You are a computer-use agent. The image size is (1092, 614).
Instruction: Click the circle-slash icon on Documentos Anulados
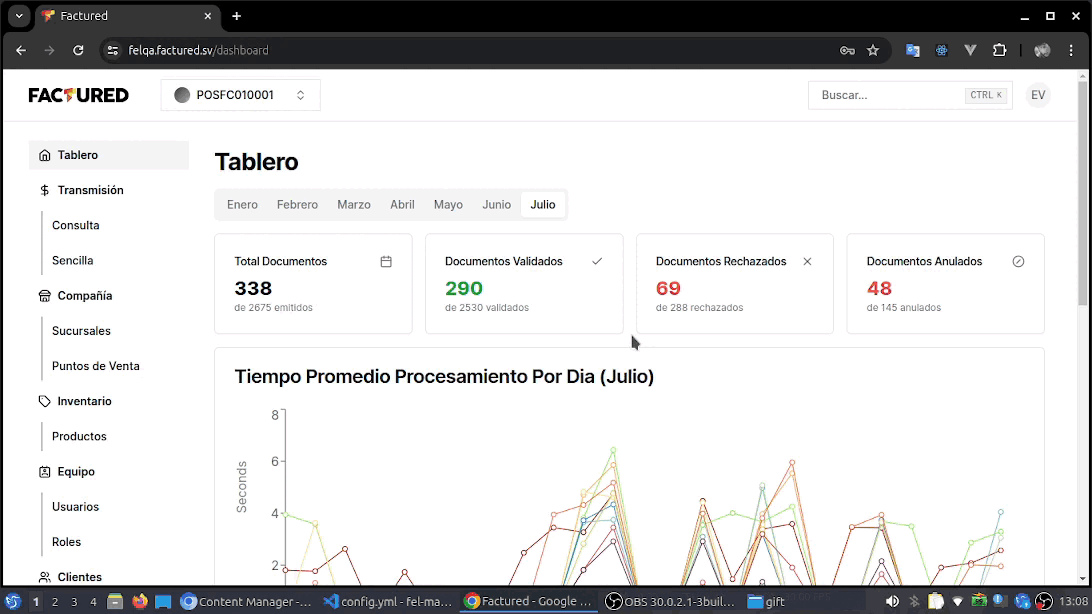click(x=1018, y=261)
